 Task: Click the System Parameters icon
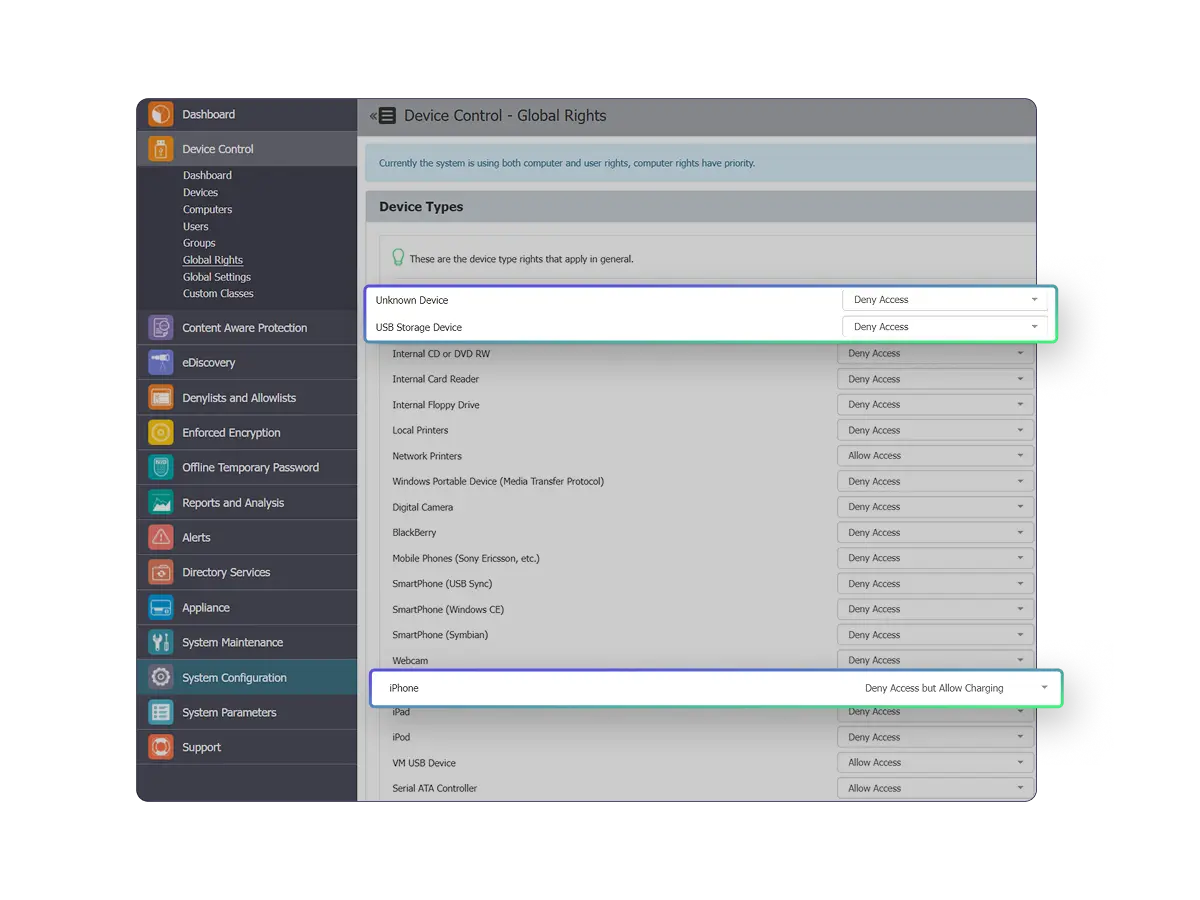pos(160,713)
